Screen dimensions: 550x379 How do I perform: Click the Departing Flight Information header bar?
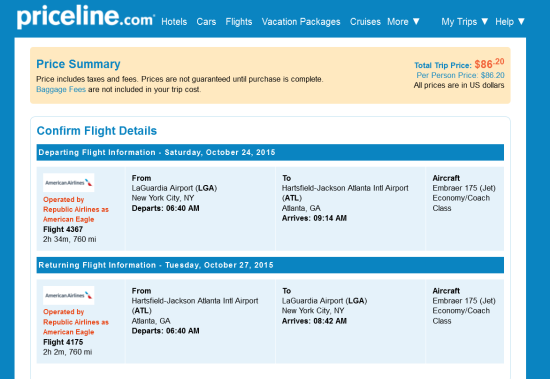[x=270, y=152]
